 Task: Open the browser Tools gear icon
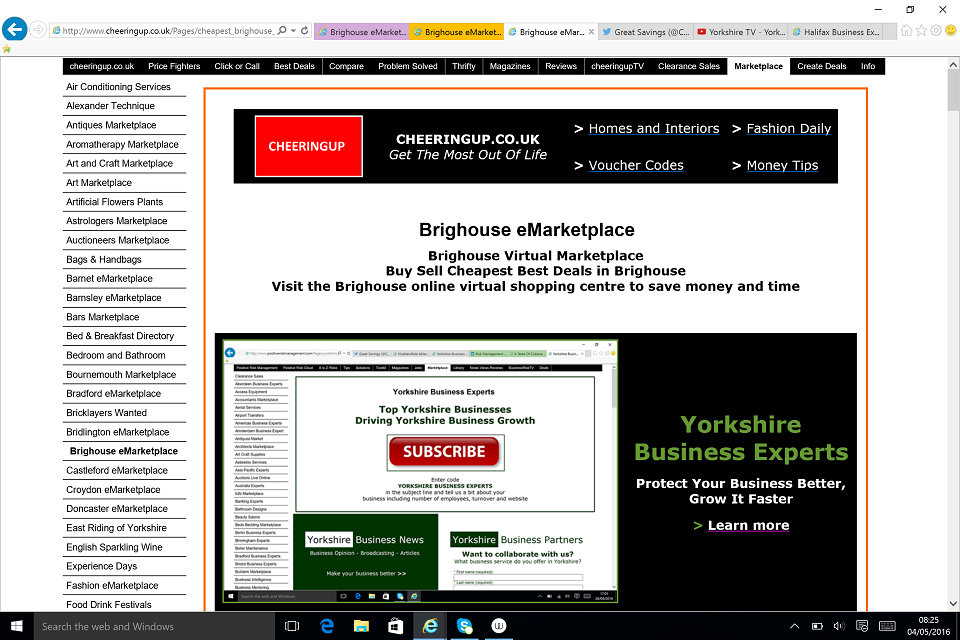click(x=936, y=31)
